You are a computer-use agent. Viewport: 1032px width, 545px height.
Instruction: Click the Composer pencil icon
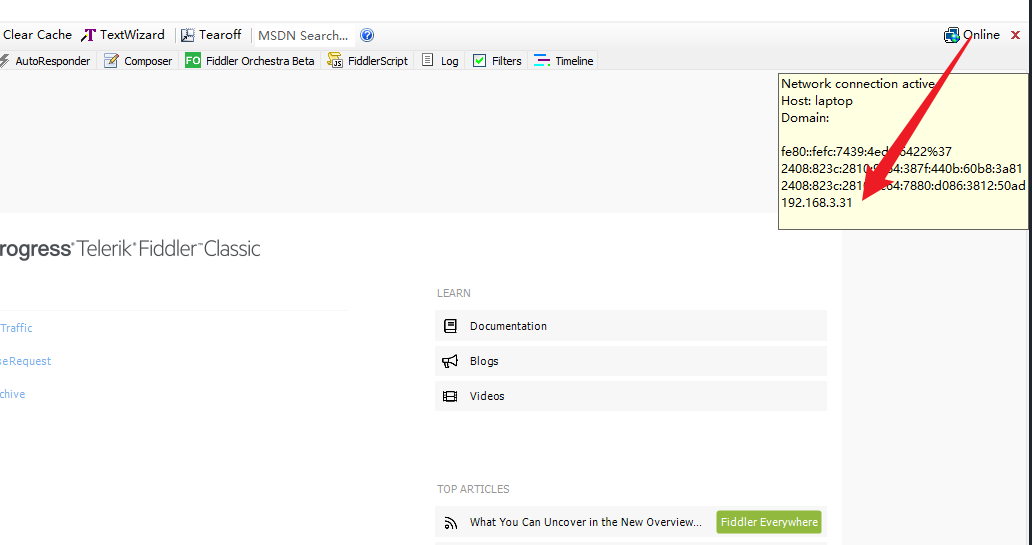click(112, 61)
